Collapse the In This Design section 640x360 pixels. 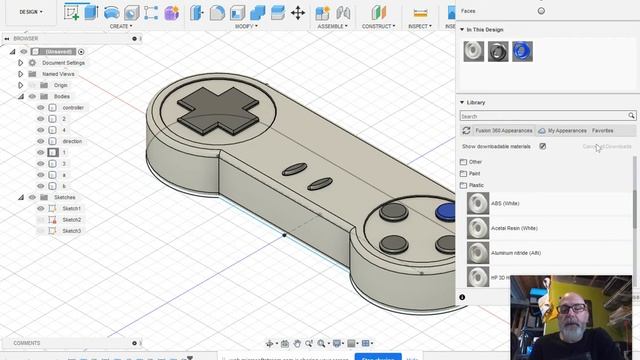(462, 30)
